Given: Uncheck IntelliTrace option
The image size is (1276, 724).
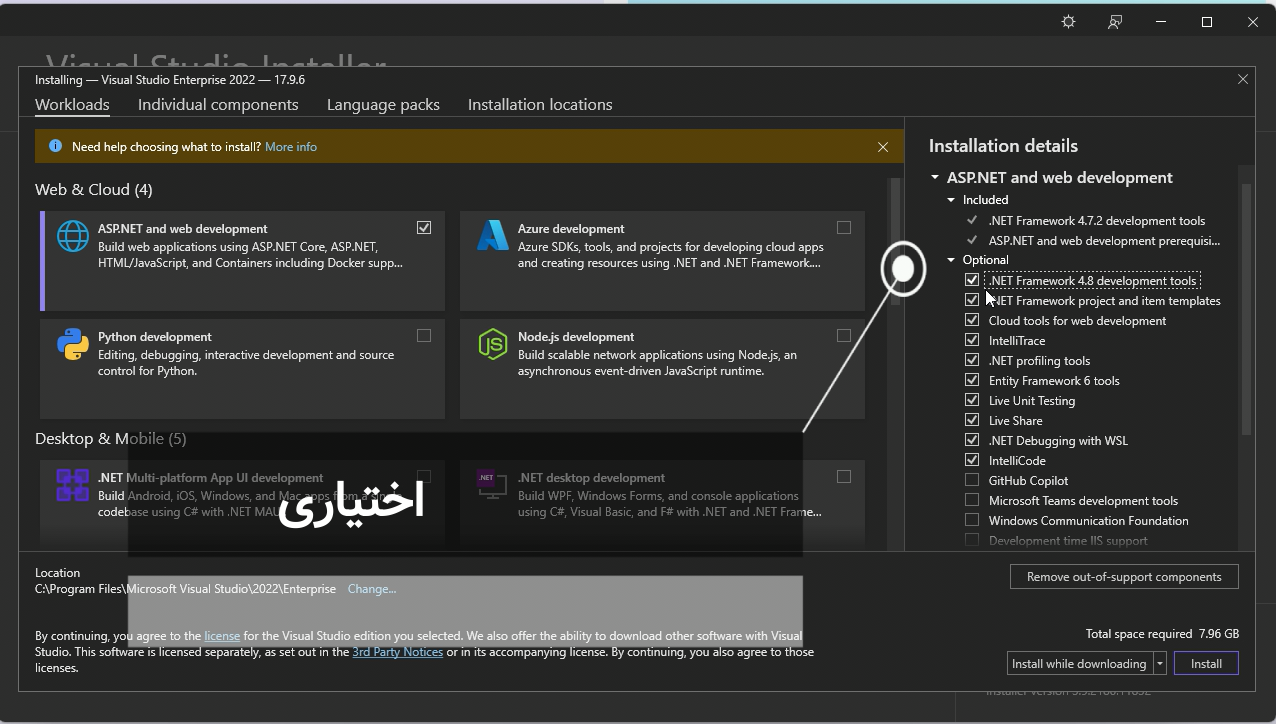Looking at the screenshot, I should (x=972, y=340).
